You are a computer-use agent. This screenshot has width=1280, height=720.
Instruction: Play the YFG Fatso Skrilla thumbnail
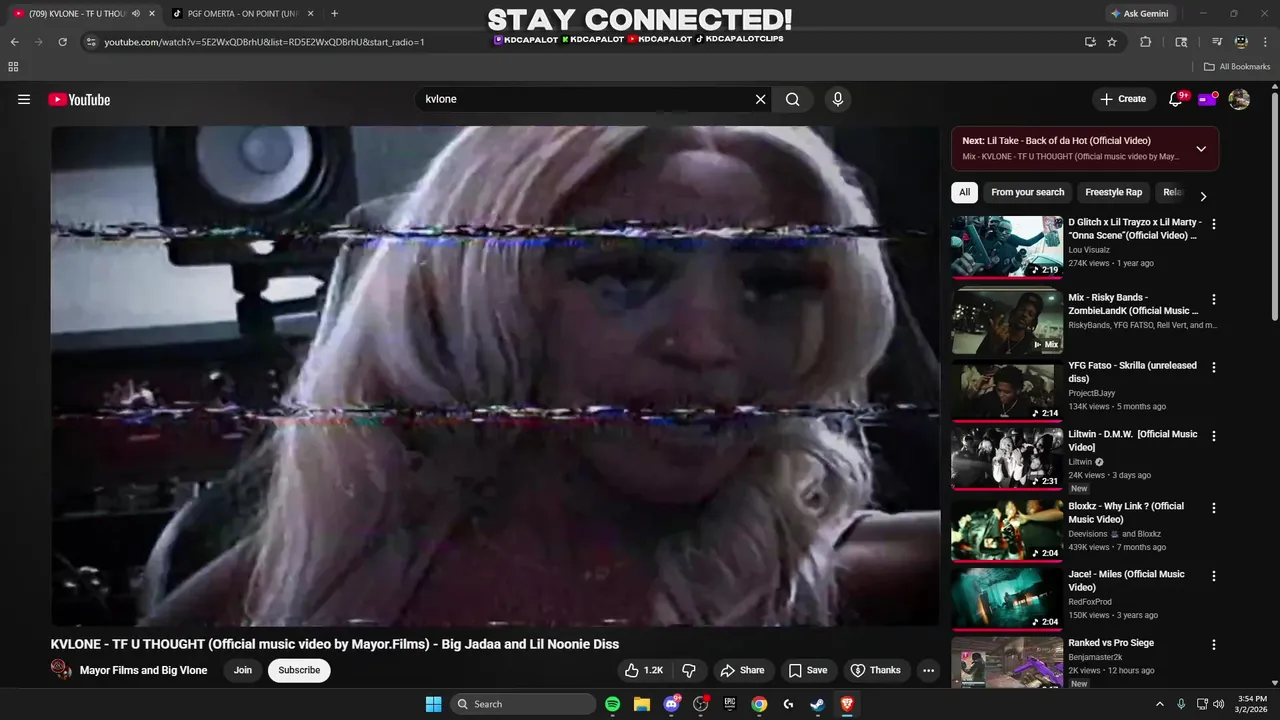pos(1007,390)
